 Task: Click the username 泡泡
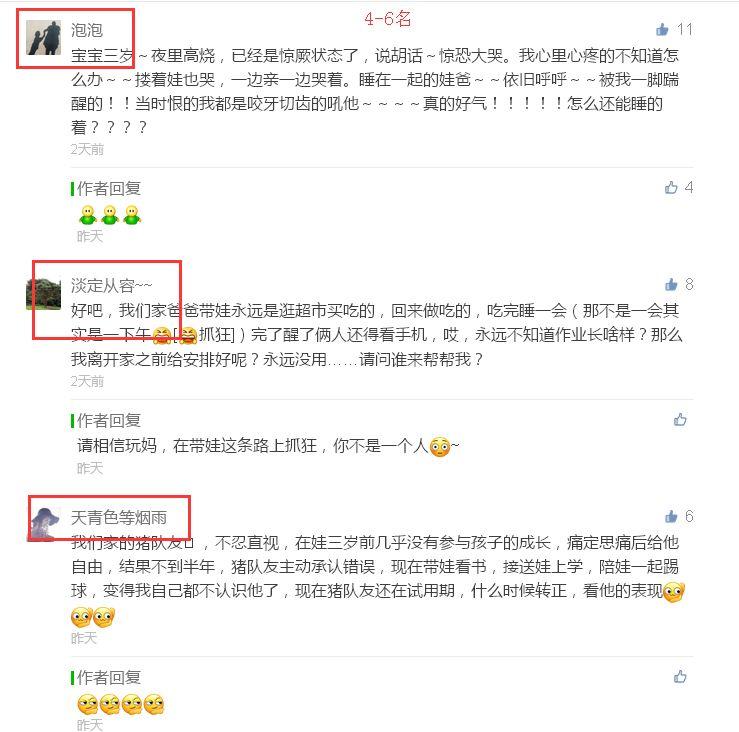pos(87,30)
